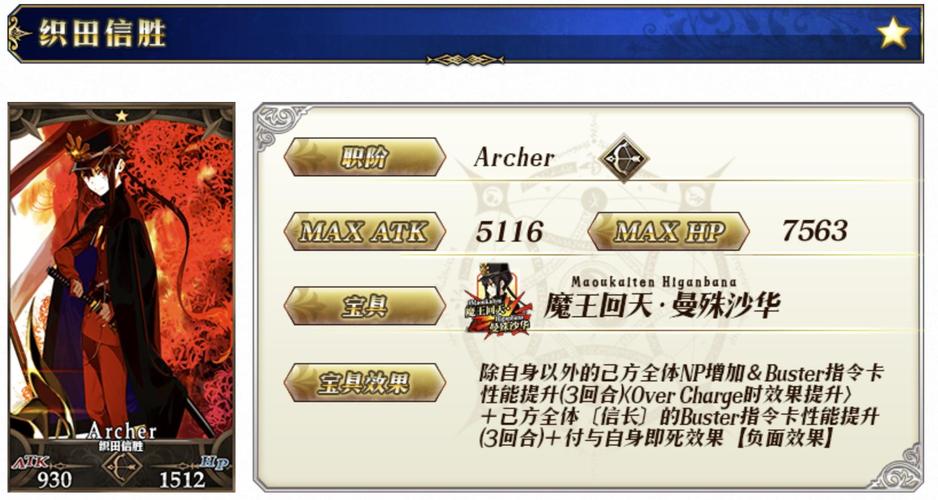
Task: Click the 宝具 label button
Action: coord(365,306)
